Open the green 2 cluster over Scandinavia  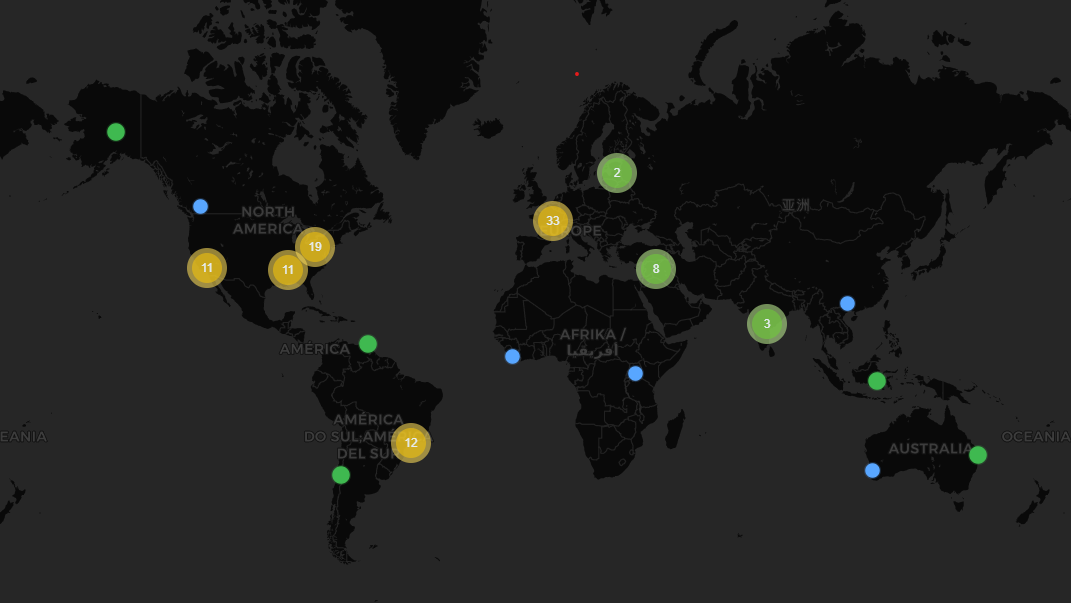click(x=616, y=172)
